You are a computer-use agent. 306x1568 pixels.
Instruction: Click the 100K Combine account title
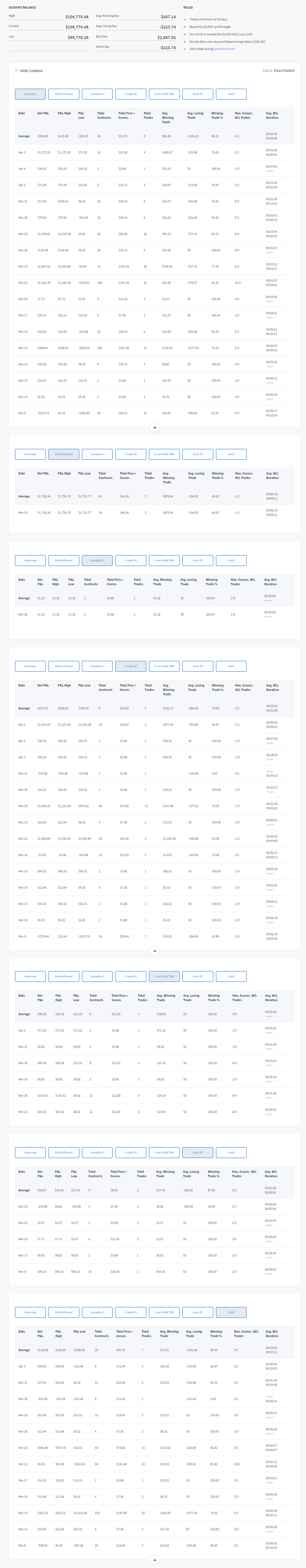tap(32, 71)
